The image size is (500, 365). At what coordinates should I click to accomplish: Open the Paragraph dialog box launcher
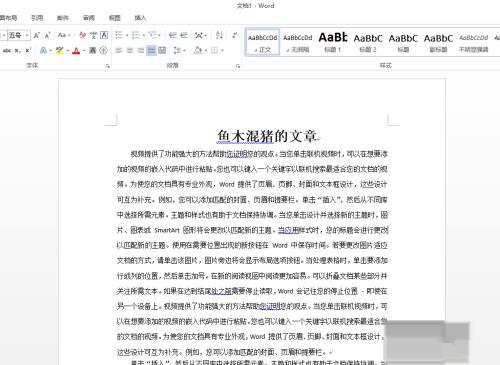(x=238, y=66)
